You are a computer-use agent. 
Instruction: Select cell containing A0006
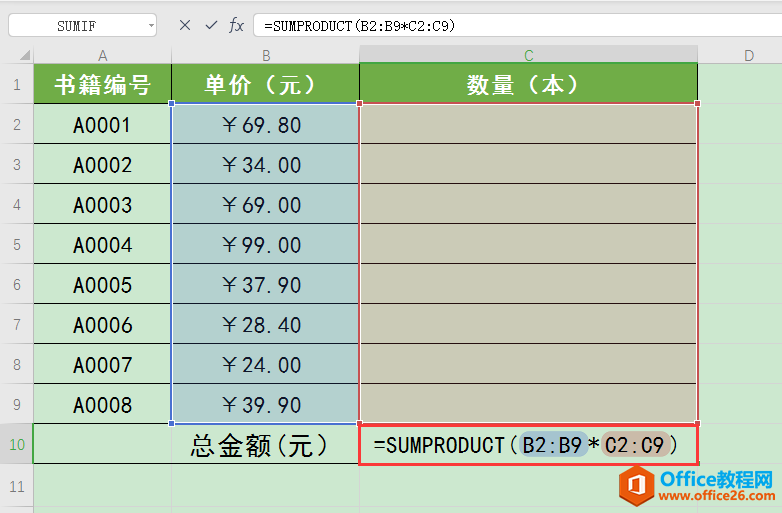coord(102,325)
